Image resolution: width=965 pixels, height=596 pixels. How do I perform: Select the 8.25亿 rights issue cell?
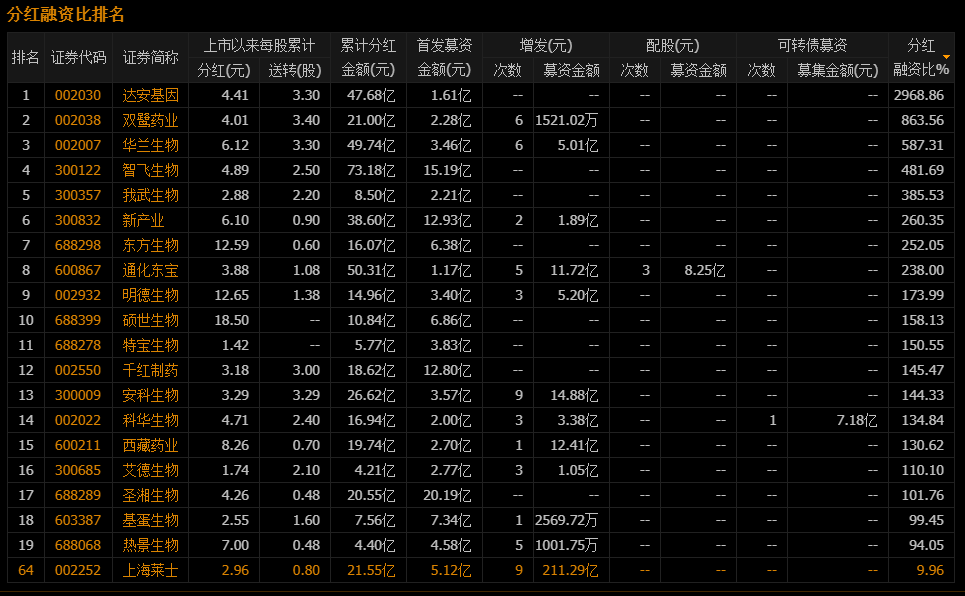point(705,270)
